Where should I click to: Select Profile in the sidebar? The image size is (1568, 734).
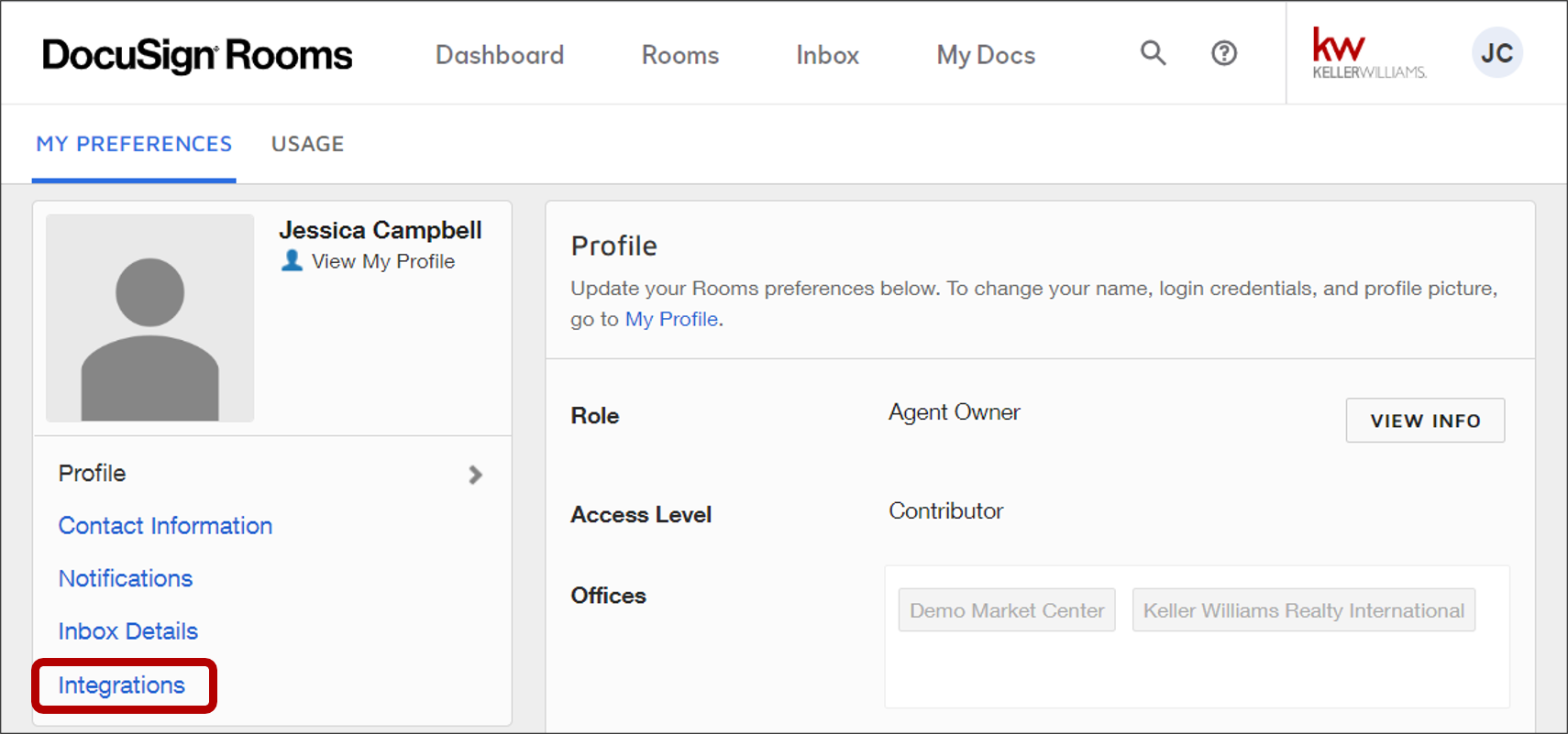pyautogui.click(x=92, y=473)
